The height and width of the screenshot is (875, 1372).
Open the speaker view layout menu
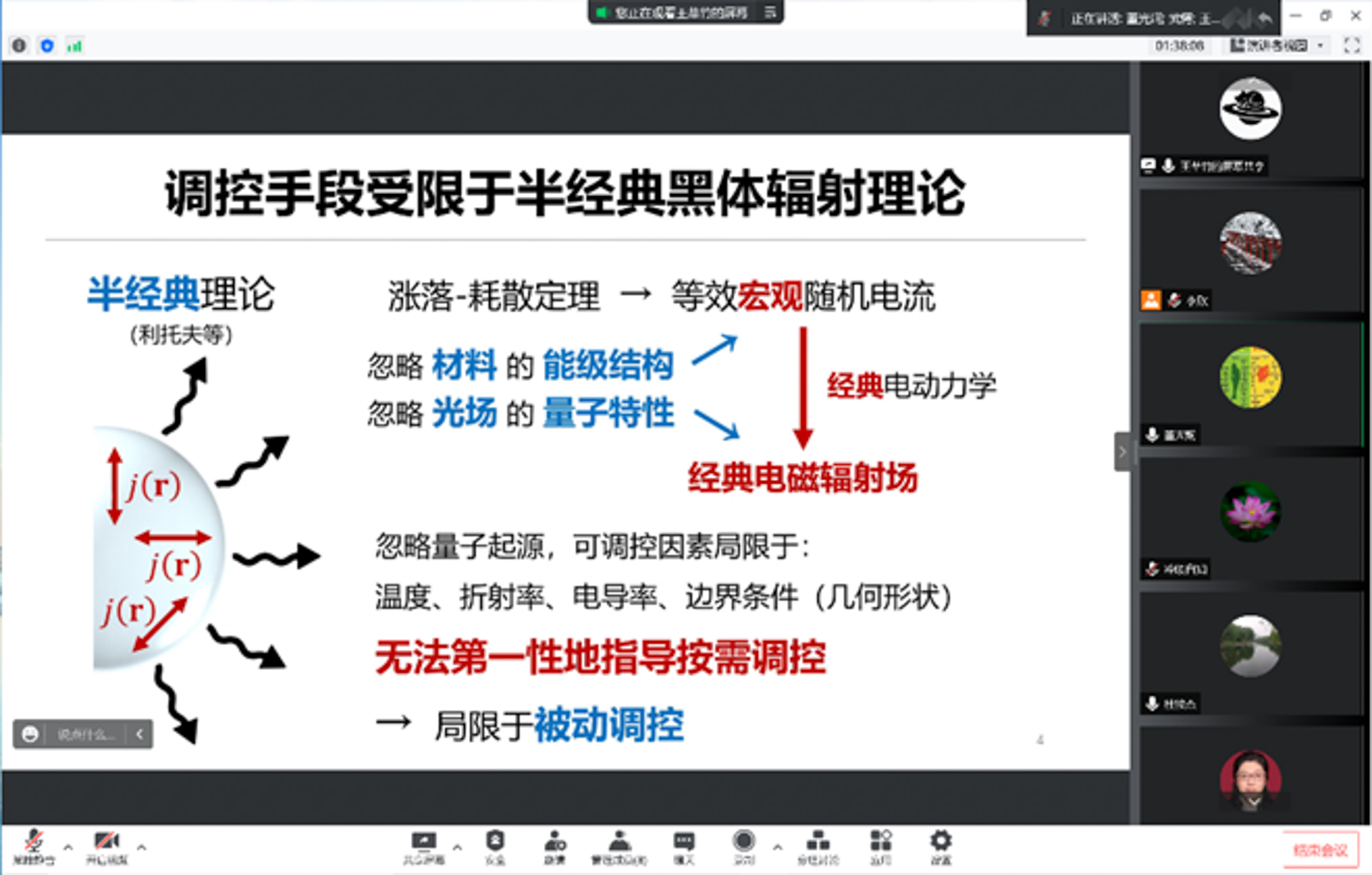[1276, 46]
